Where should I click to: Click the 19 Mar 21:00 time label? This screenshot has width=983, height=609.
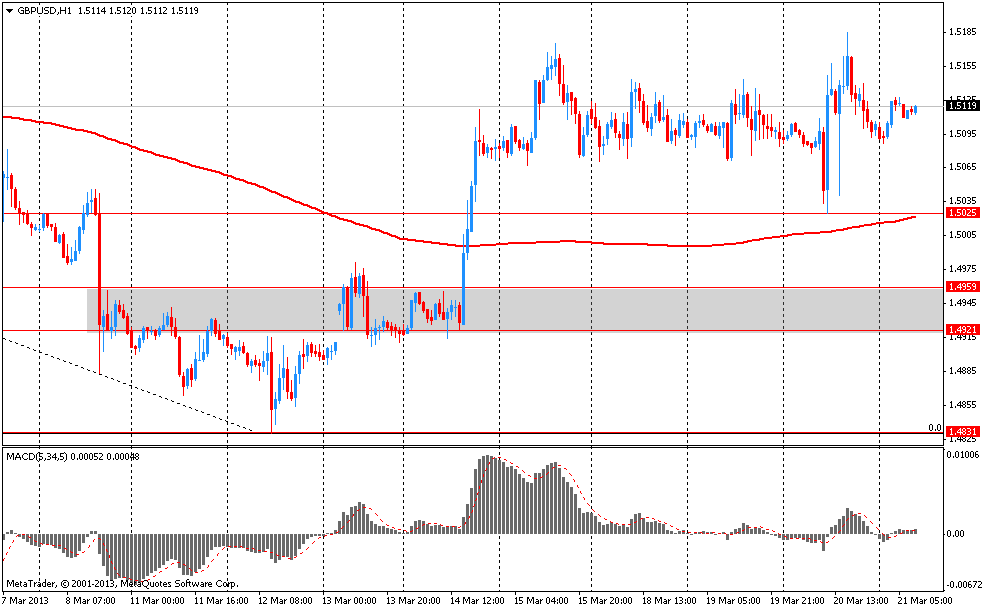(x=797, y=601)
